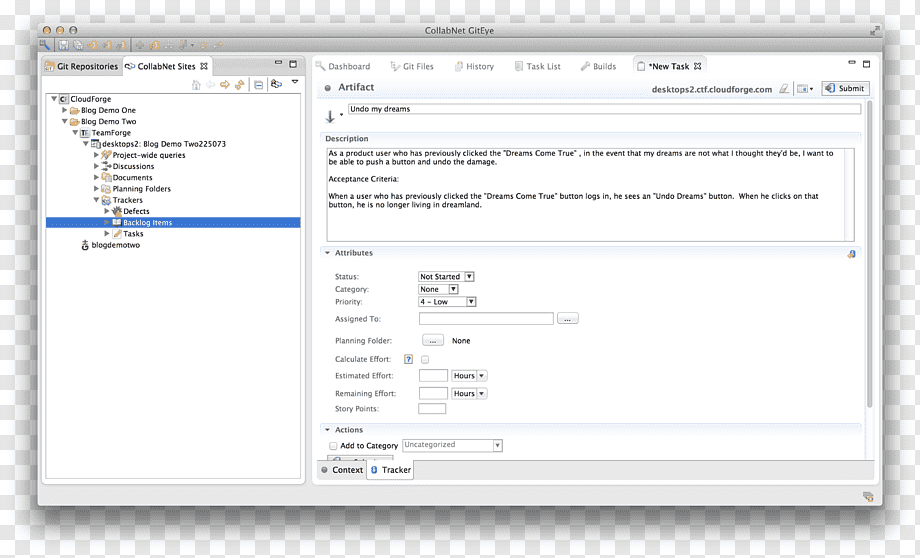Image resolution: width=920 pixels, height=558 pixels.
Task: Click the icon at right end of Attributes header
Action: (851, 254)
